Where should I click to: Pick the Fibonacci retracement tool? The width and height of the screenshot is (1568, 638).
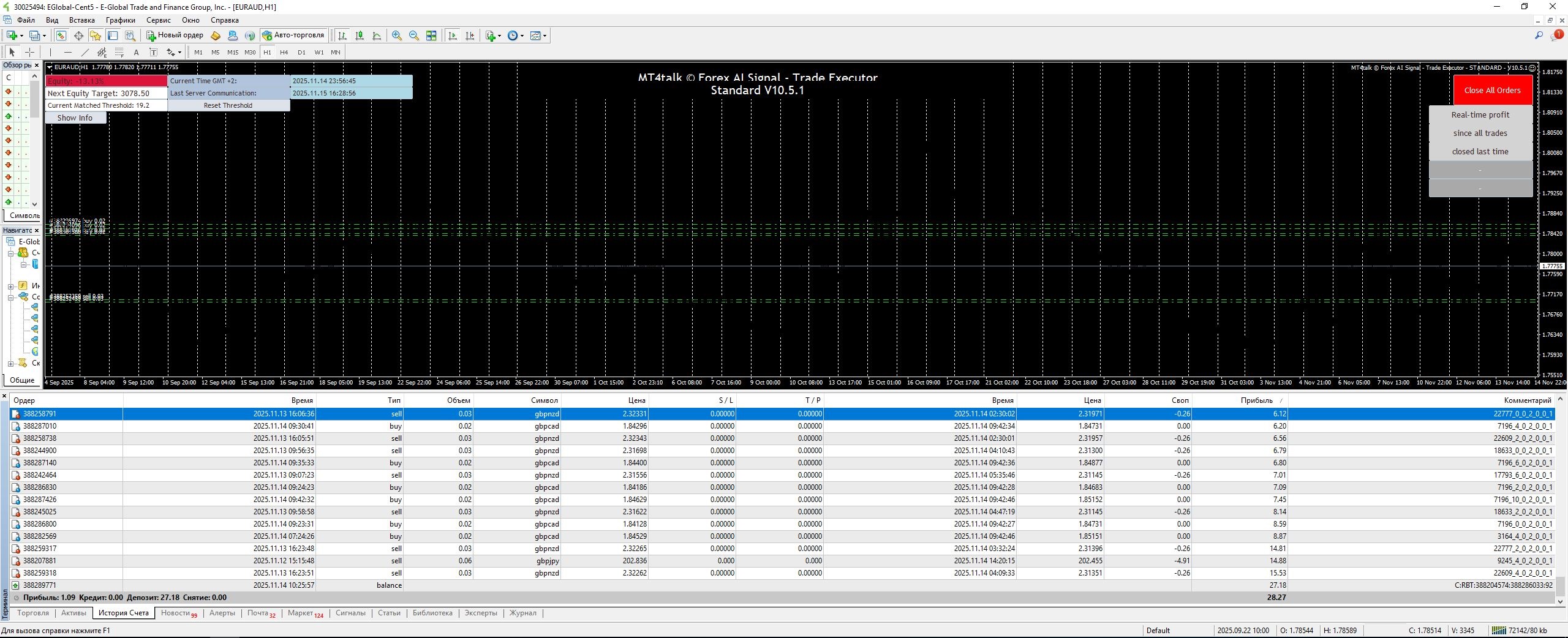119,52
